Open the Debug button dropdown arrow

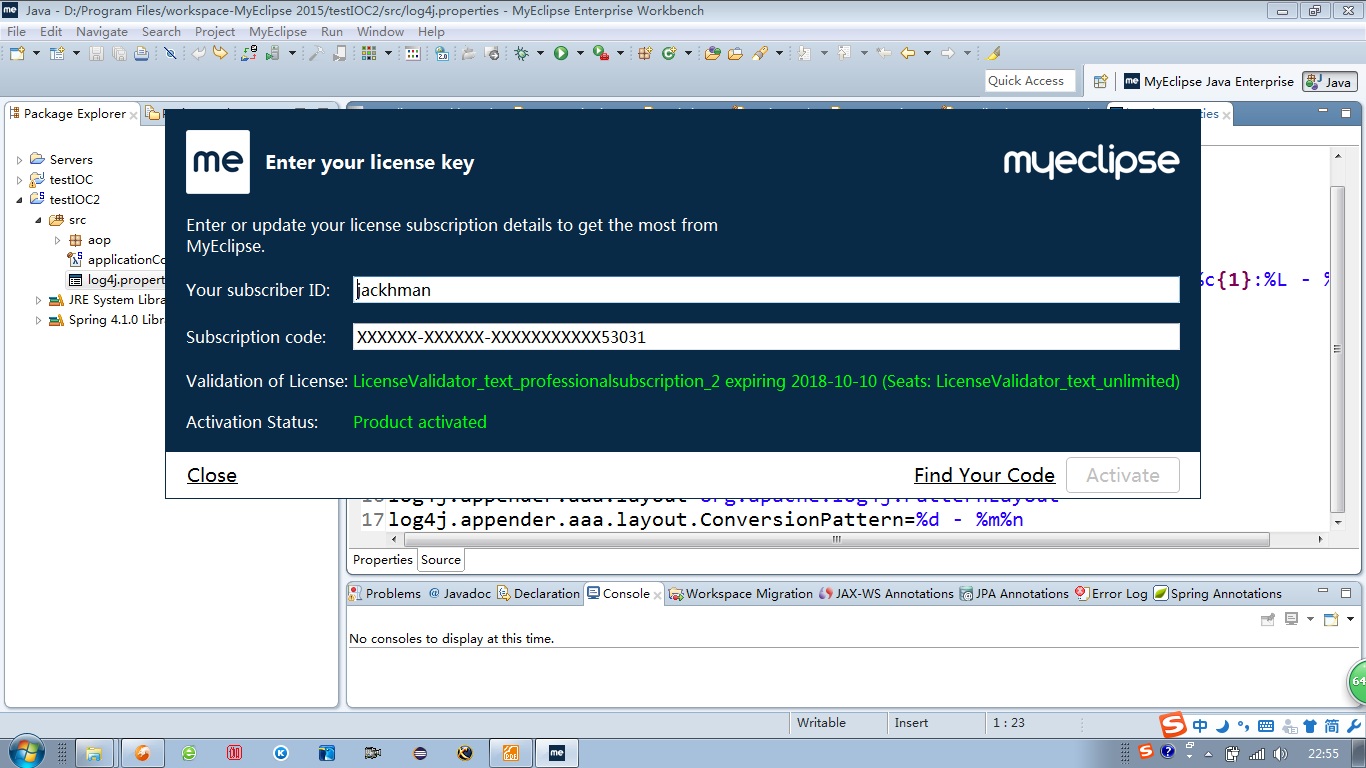[540, 53]
